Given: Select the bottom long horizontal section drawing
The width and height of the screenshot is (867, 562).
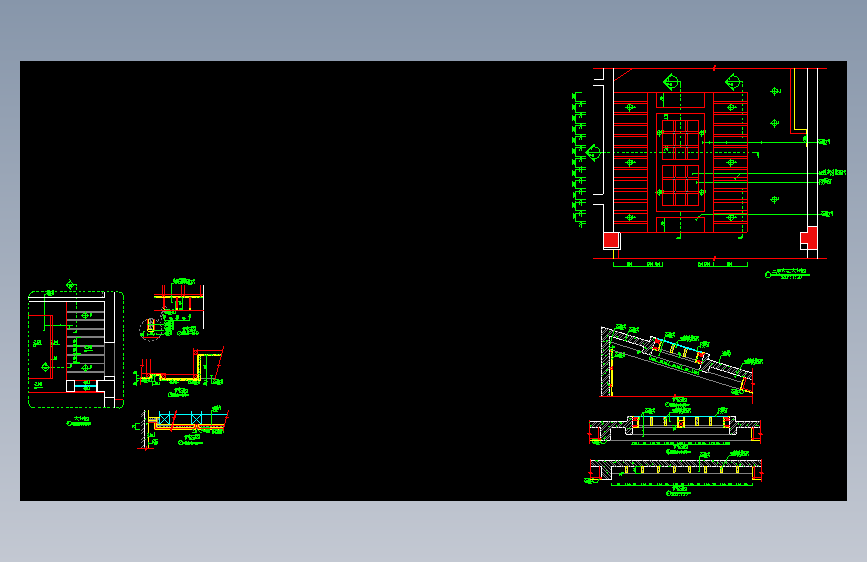Looking at the screenshot, I should [x=675, y=470].
